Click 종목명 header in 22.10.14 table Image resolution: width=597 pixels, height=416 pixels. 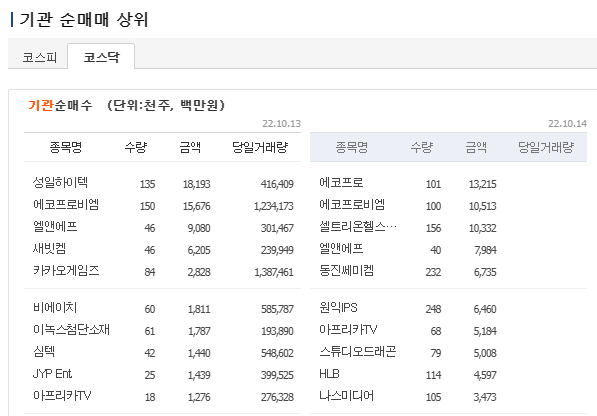(x=351, y=147)
